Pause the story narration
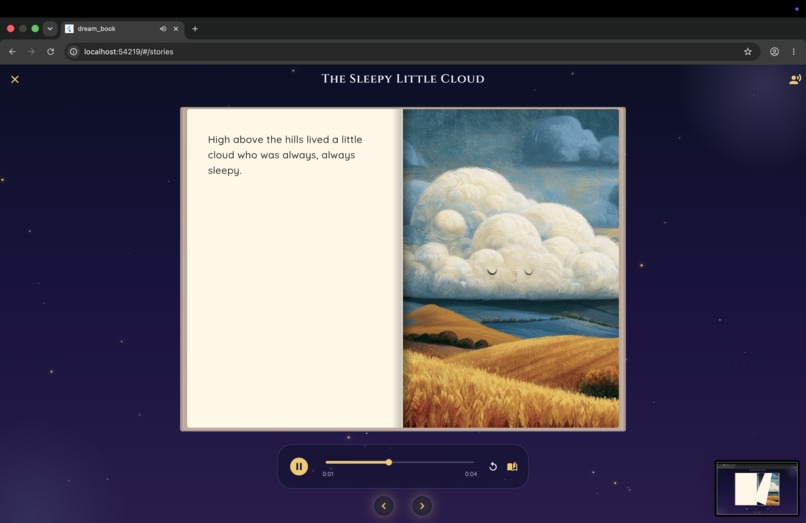 (x=299, y=466)
